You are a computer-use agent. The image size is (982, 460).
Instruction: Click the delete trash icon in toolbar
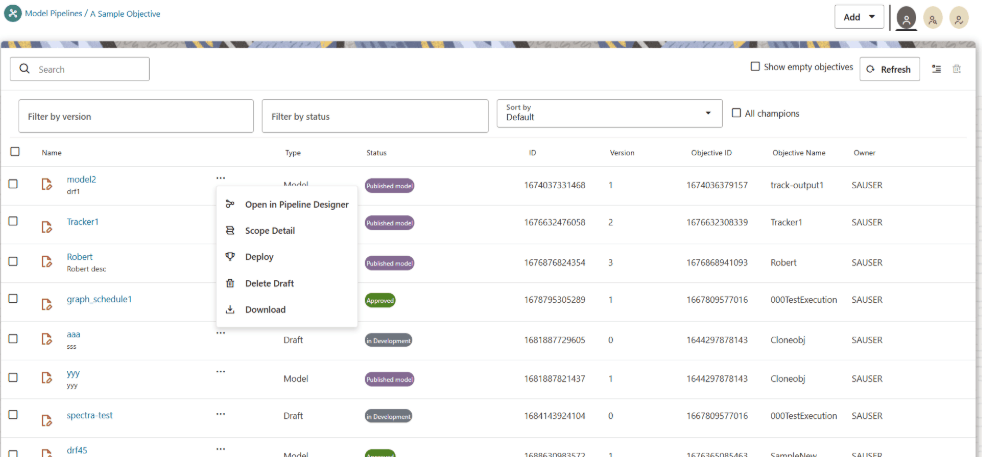[x=957, y=69]
